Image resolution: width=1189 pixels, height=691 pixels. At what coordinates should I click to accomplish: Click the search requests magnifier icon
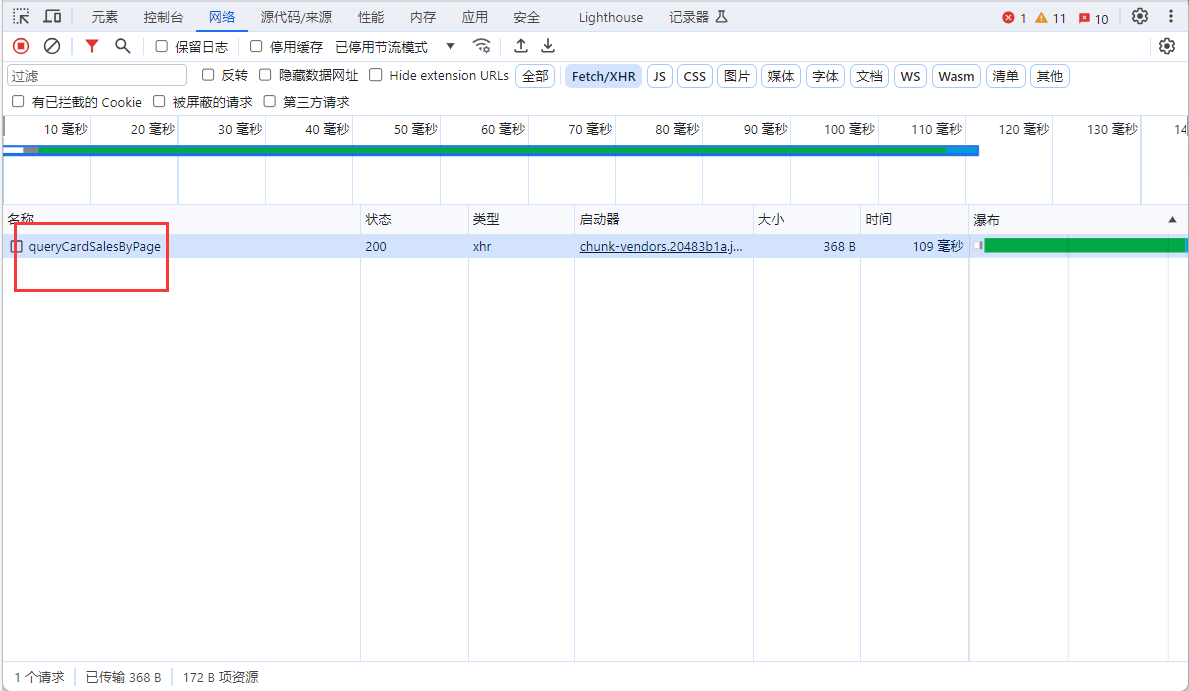click(122, 46)
